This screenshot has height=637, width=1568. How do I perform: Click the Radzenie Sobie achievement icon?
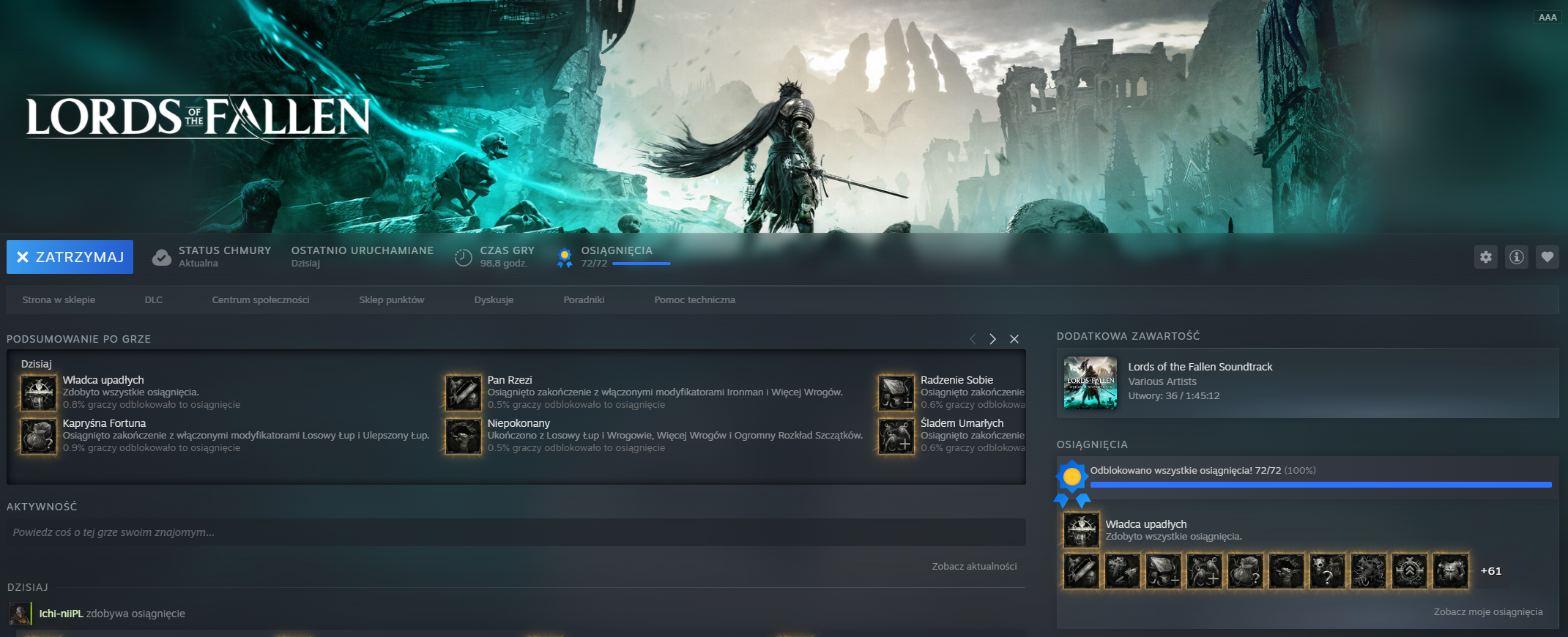(896, 393)
